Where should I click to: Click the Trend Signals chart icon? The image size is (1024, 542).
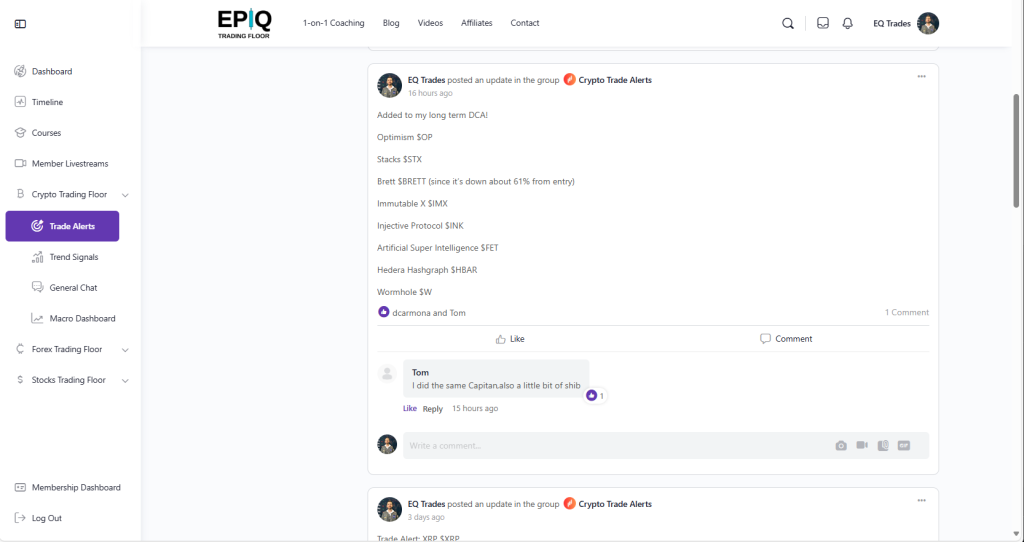click(38, 257)
